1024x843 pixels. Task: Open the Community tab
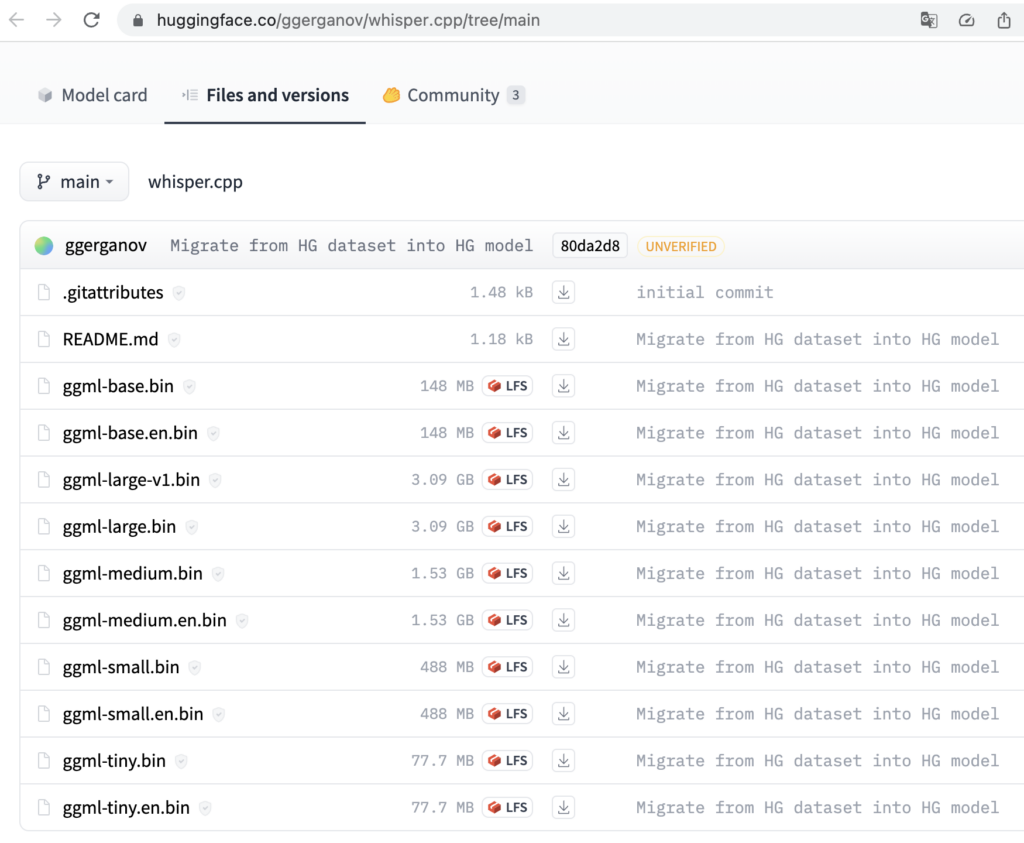coord(452,95)
